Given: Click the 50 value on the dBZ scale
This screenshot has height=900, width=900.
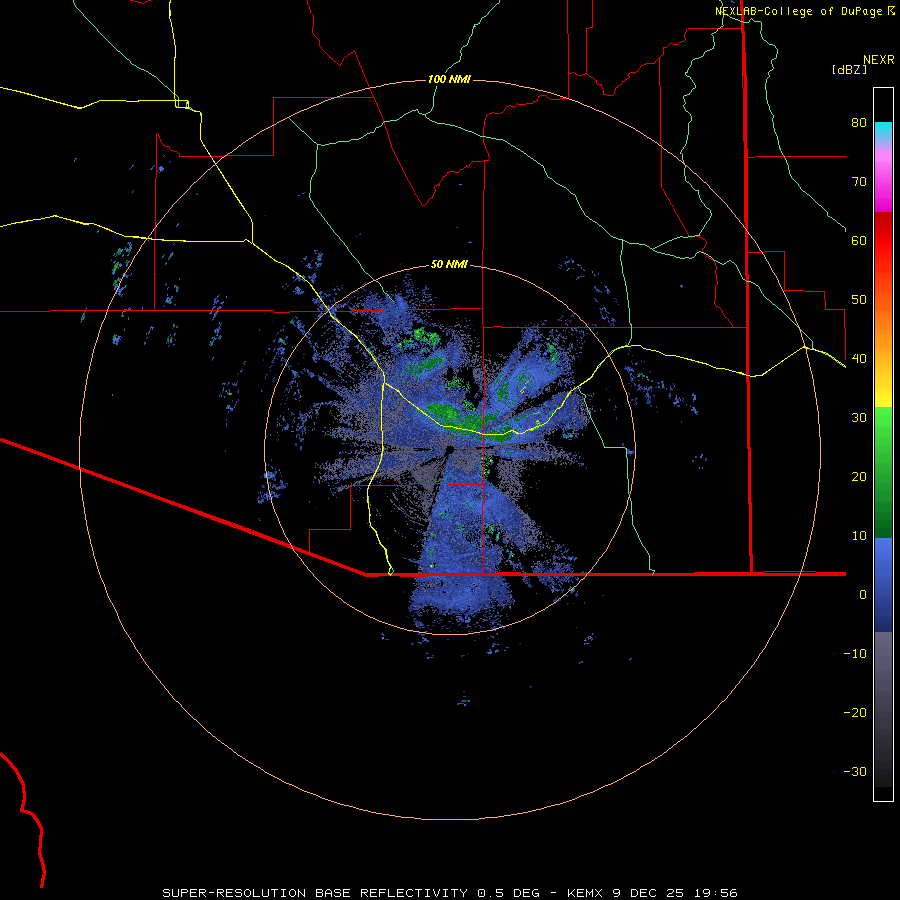Looking at the screenshot, I should 859,300.
